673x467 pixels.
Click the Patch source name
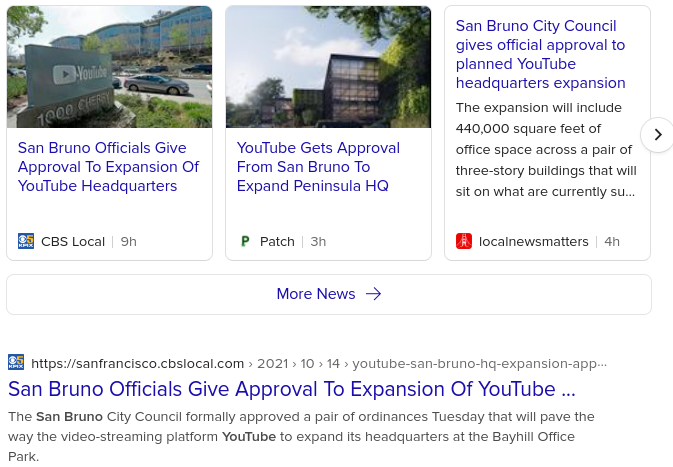277,242
